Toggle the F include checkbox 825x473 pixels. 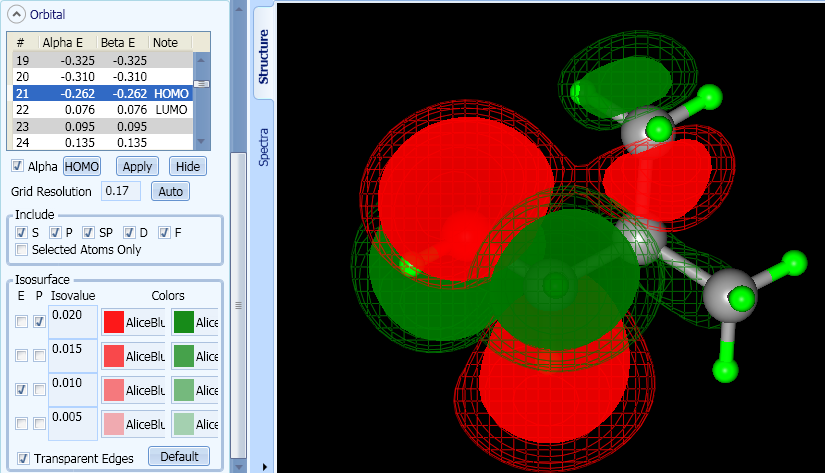165,233
